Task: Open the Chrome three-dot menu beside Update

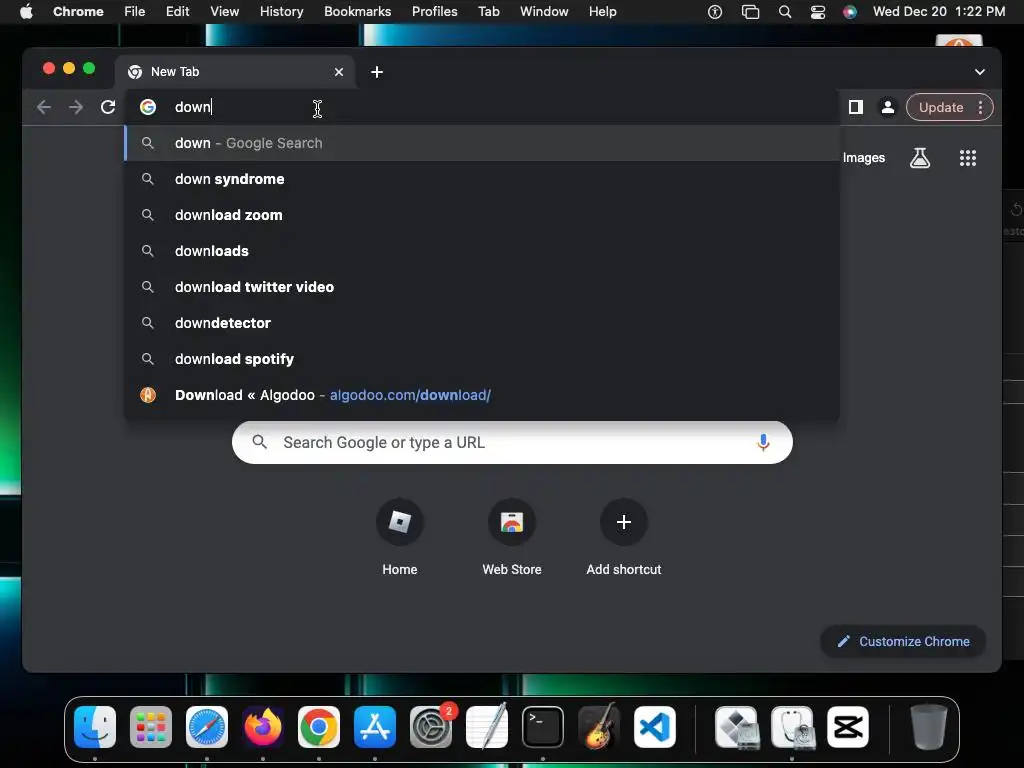Action: coord(980,107)
